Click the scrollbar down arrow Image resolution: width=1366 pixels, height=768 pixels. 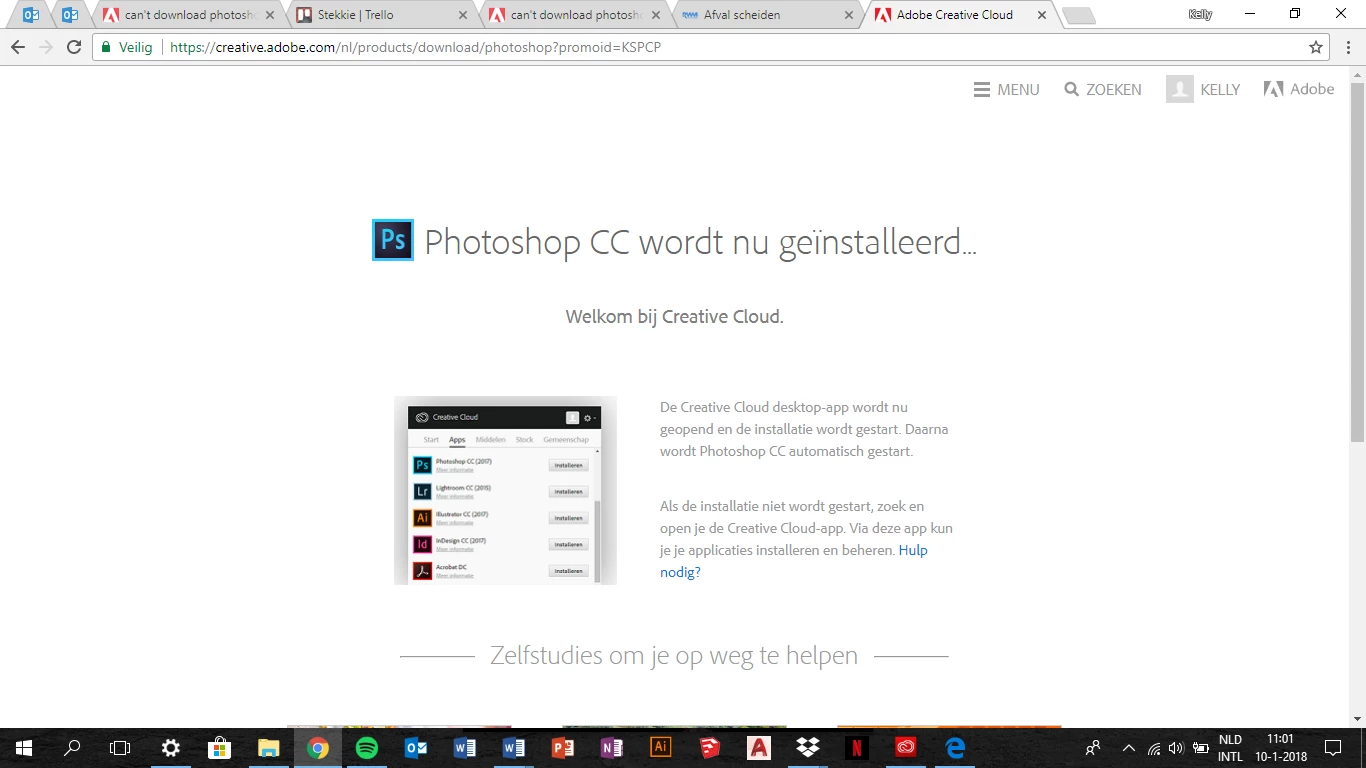click(1357, 718)
